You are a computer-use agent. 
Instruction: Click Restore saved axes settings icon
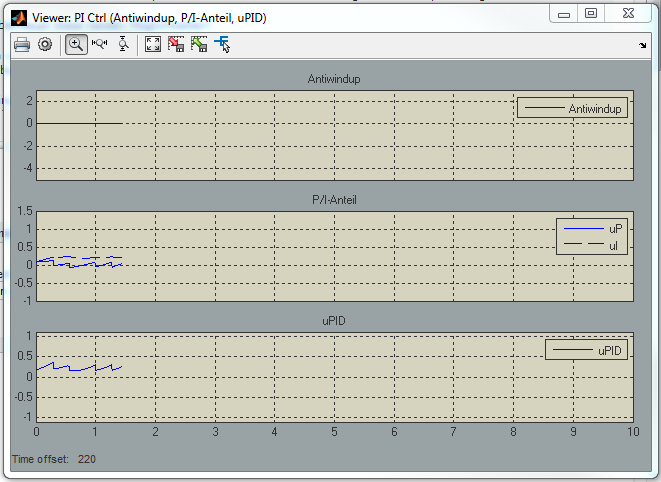click(199, 44)
